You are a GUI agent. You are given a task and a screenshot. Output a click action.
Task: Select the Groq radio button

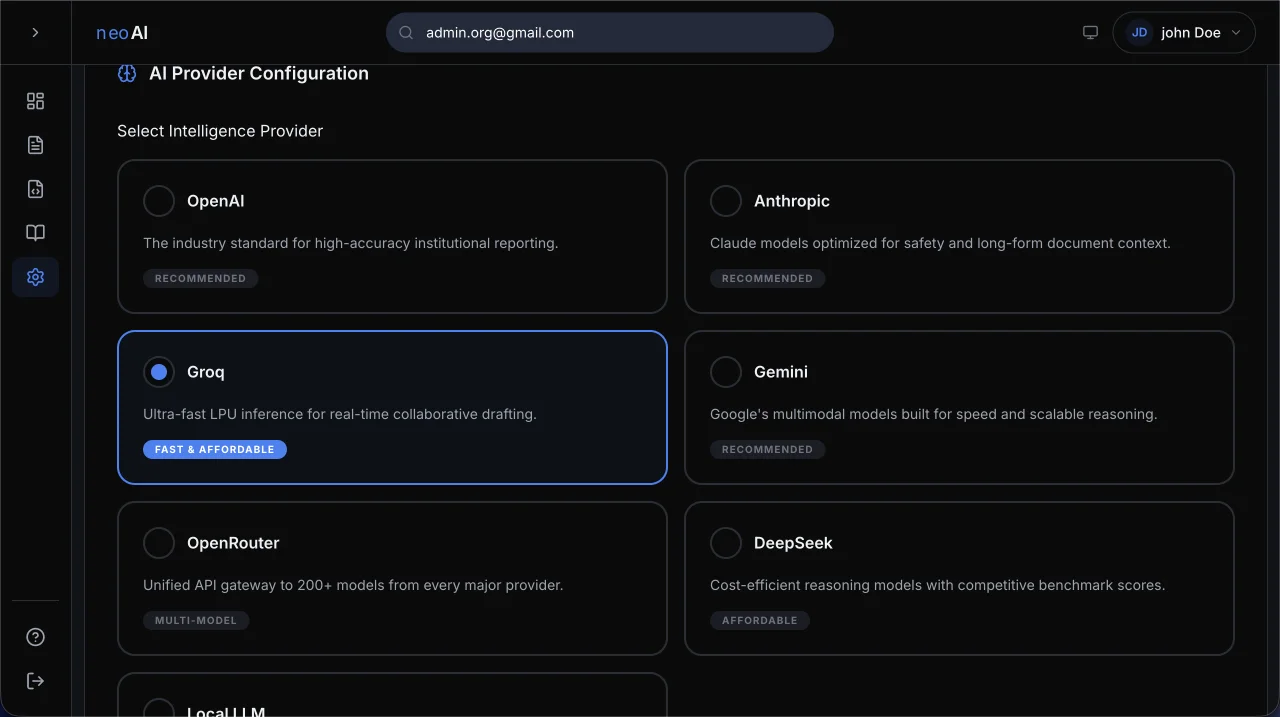pyautogui.click(x=159, y=372)
